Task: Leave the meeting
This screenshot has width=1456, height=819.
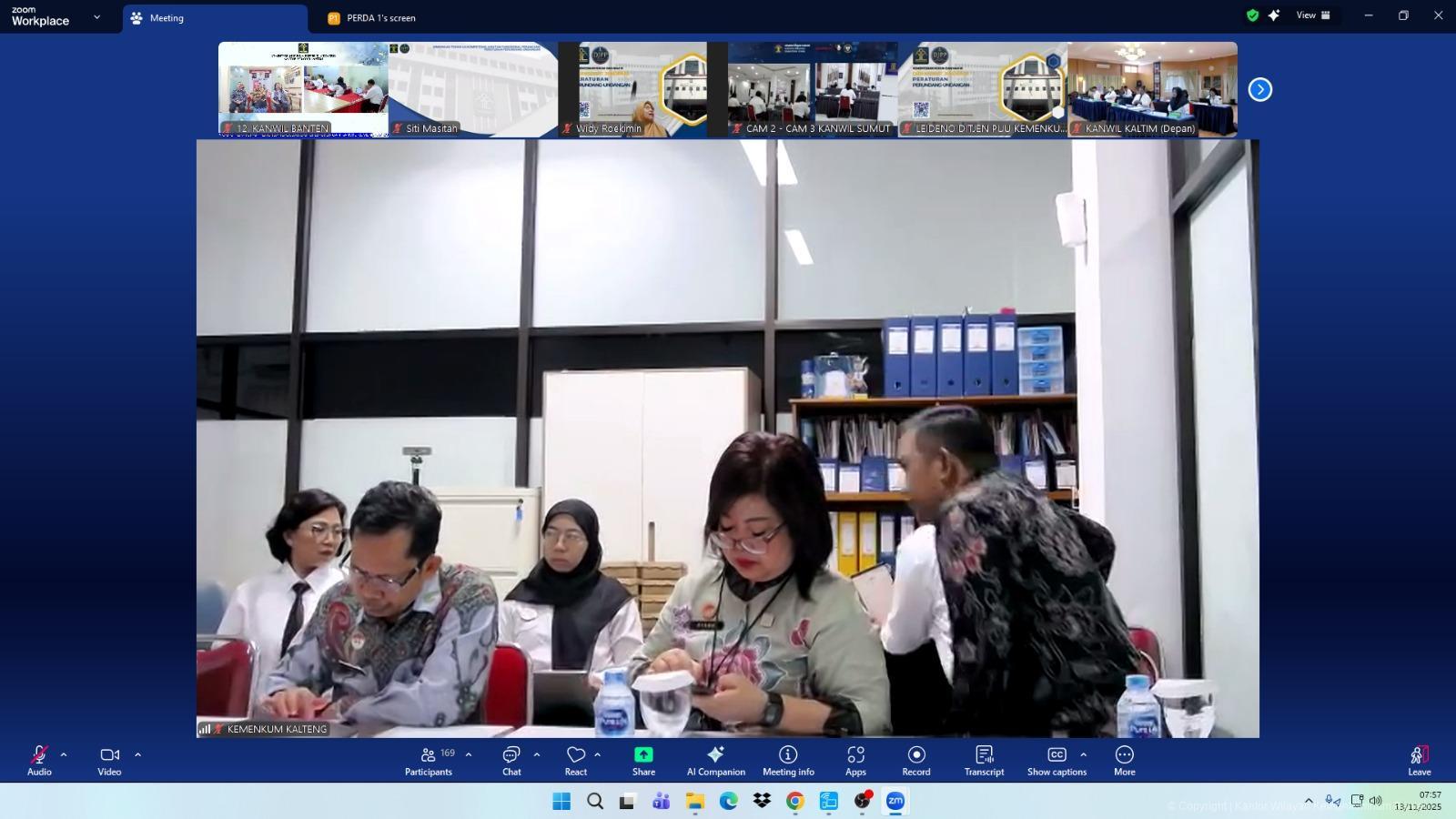Action: 1419,761
